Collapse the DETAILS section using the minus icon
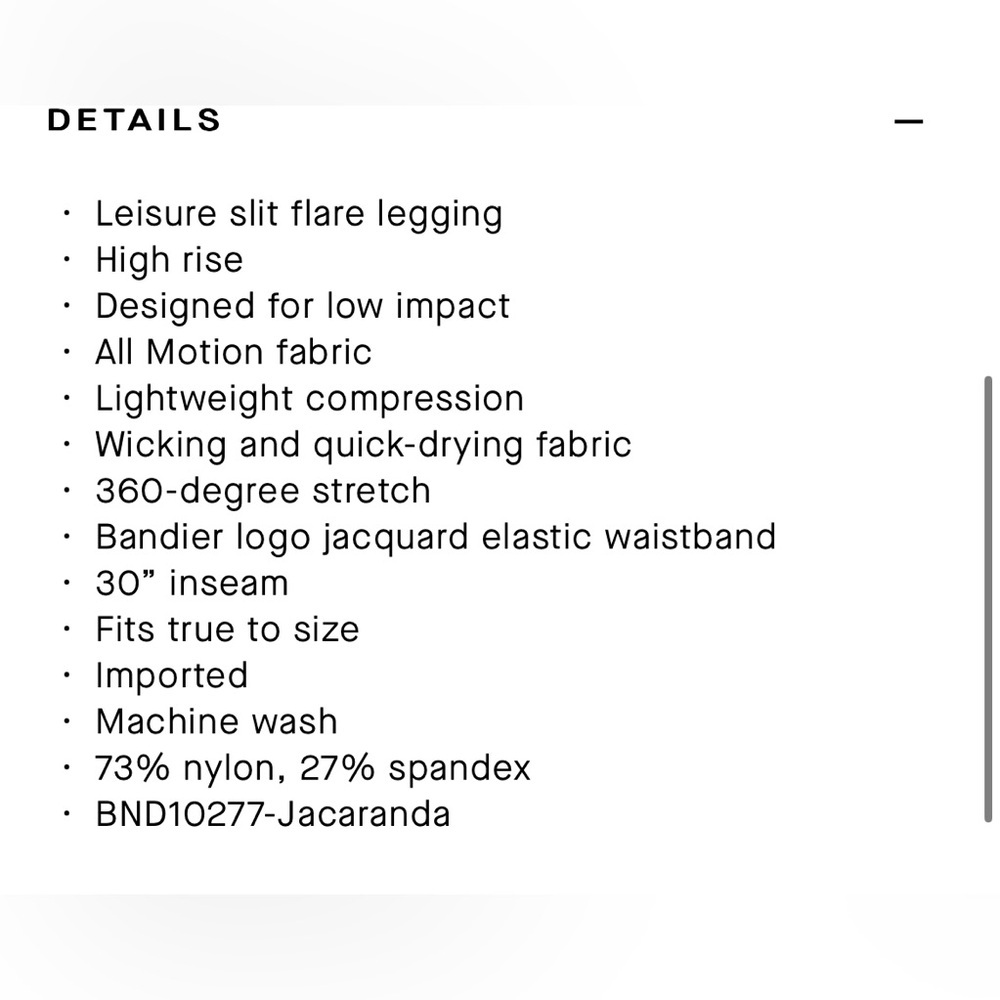 909,120
